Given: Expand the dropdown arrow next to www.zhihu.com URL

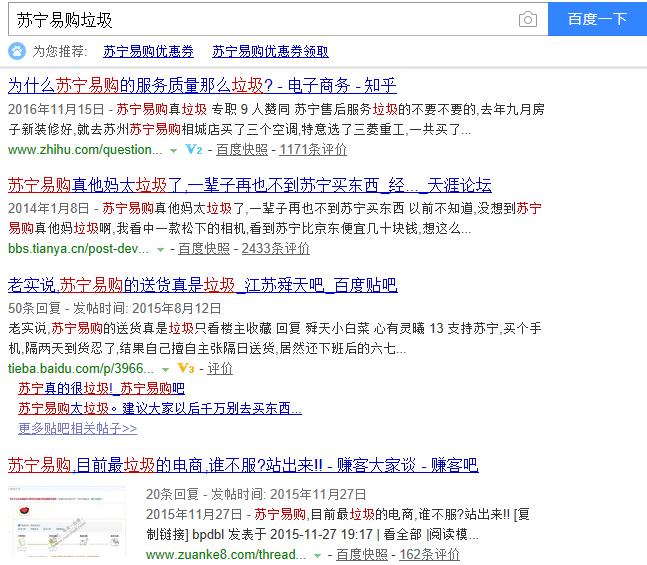Looking at the screenshot, I should coord(174,151).
